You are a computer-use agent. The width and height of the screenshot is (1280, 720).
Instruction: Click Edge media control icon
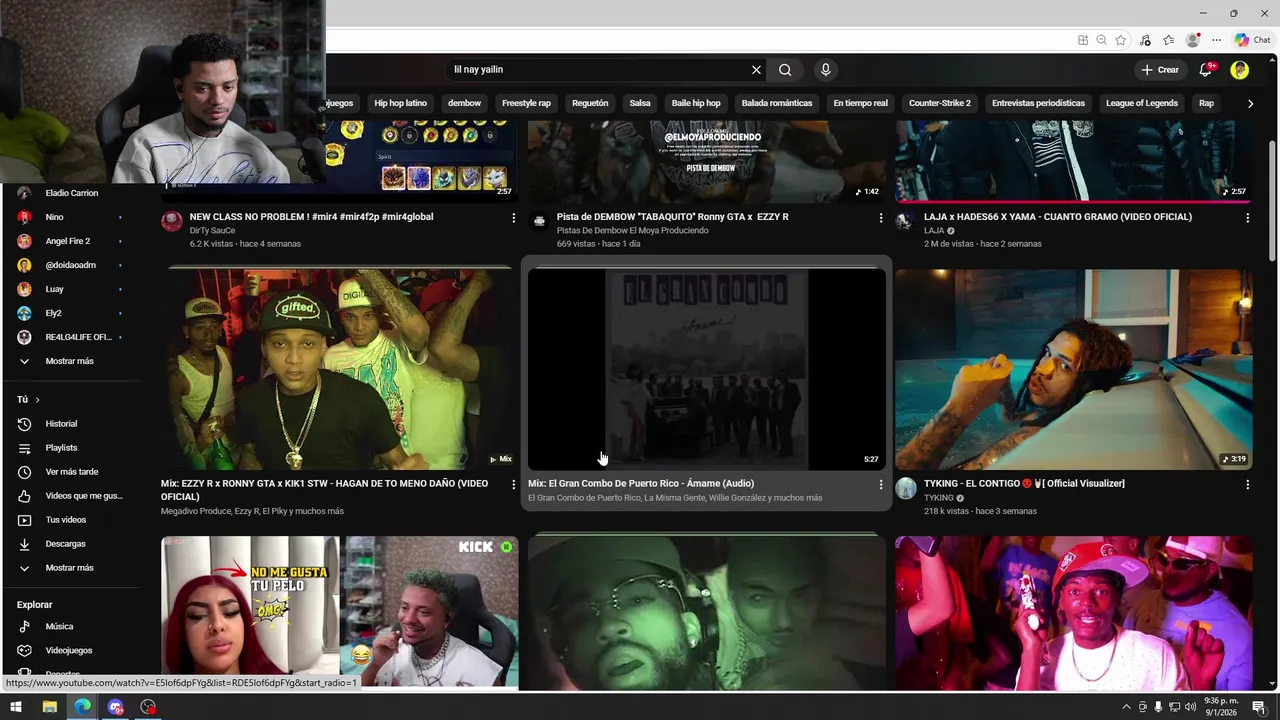[1145, 40]
